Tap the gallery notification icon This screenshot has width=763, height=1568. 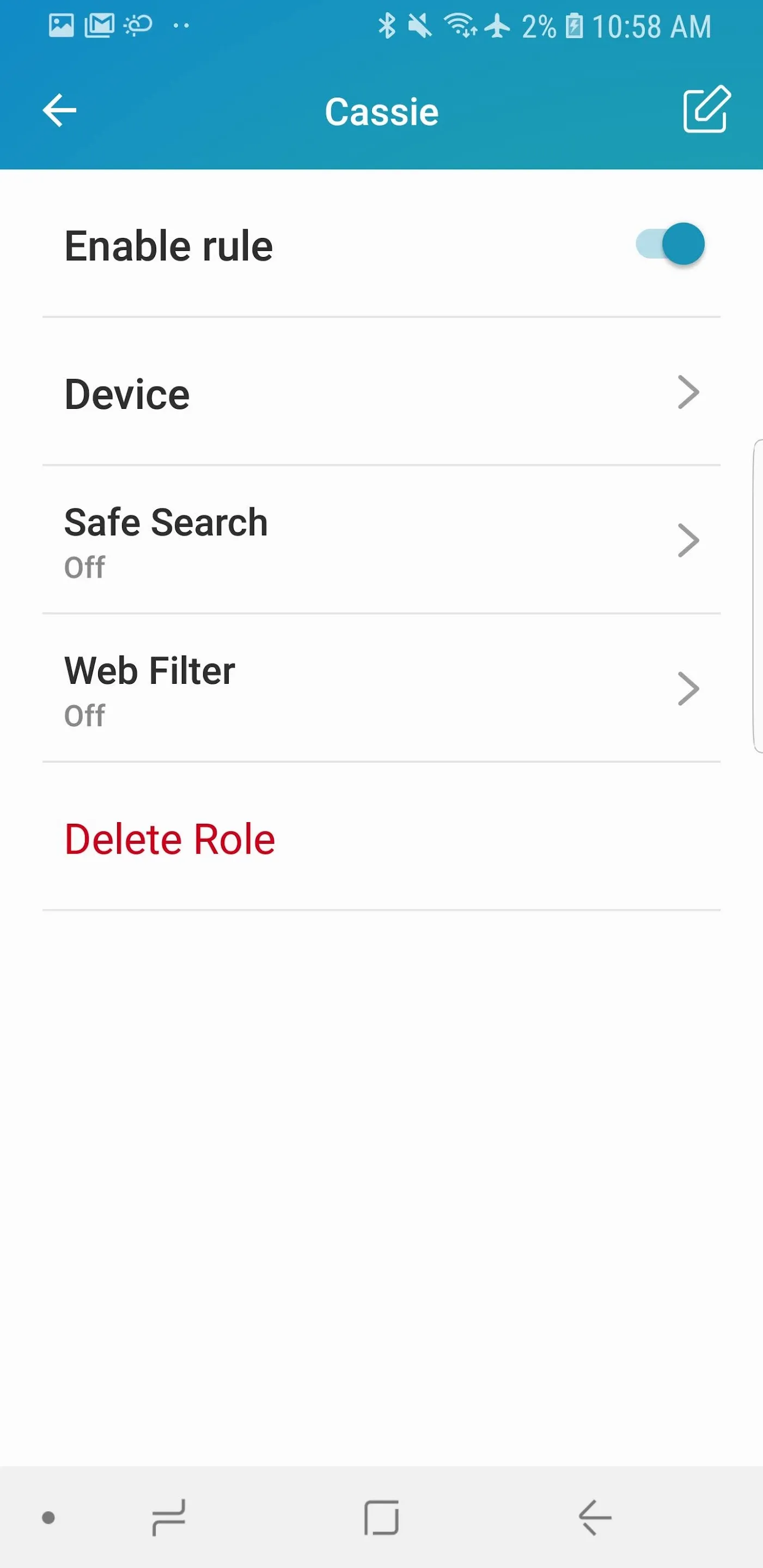[x=61, y=26]
